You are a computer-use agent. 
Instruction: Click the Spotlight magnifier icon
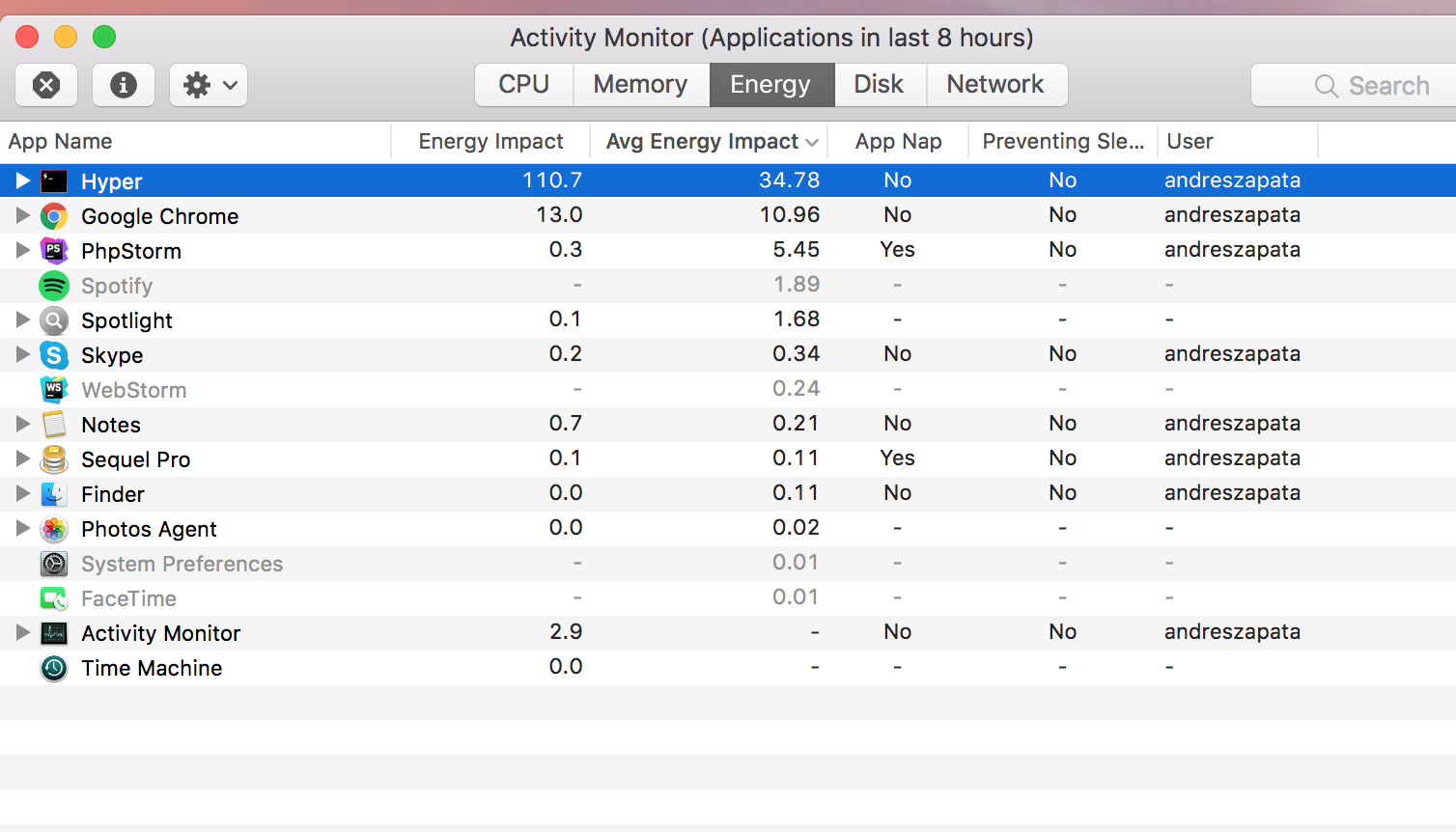tap(54, 319)
